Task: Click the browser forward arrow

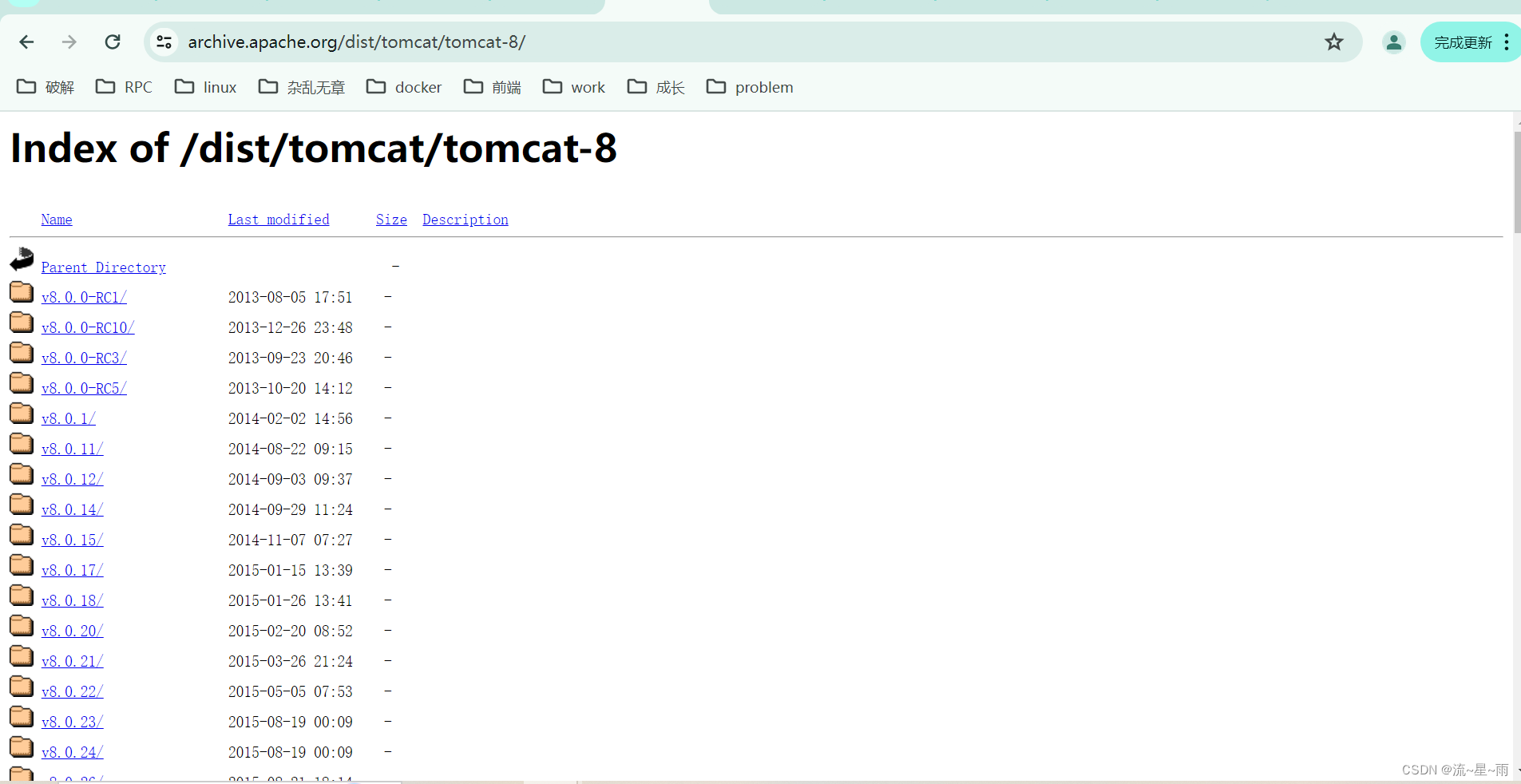Action: [x=69, y=42]
